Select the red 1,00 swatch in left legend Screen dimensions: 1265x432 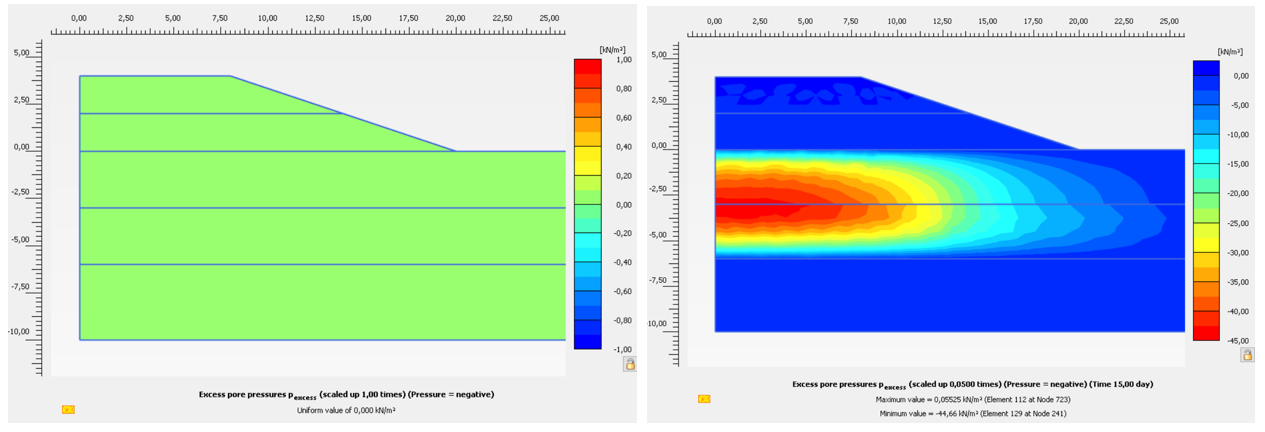pos(587,66)
